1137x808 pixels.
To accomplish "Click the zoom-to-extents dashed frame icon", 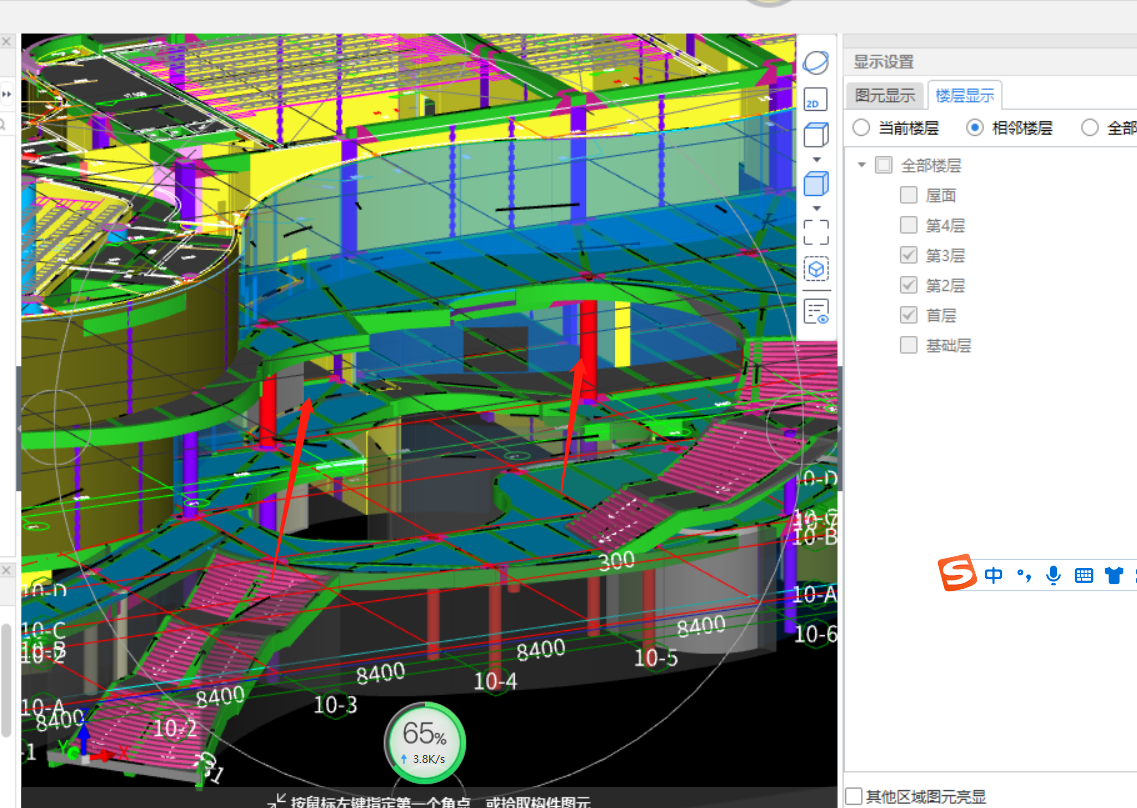I will click(816, 233).
